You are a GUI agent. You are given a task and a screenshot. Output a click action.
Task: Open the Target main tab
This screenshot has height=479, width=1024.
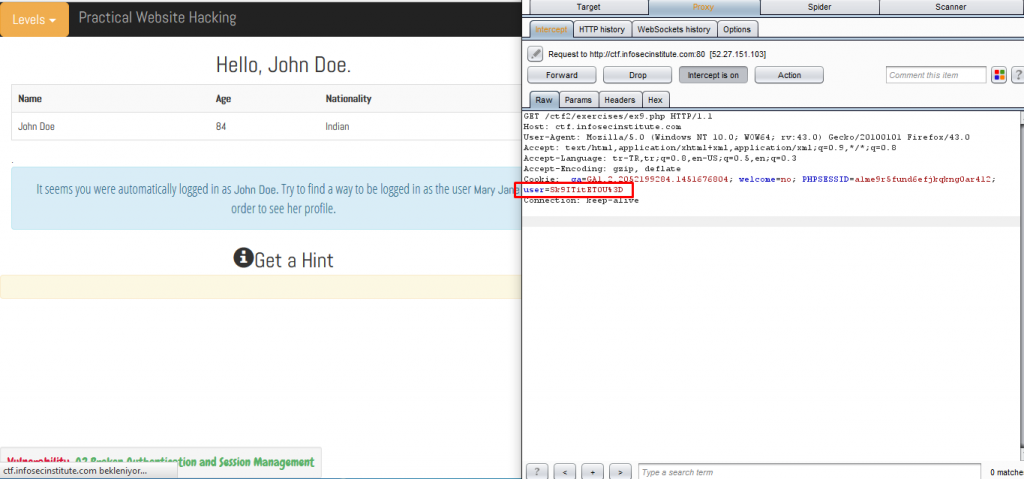588,6
